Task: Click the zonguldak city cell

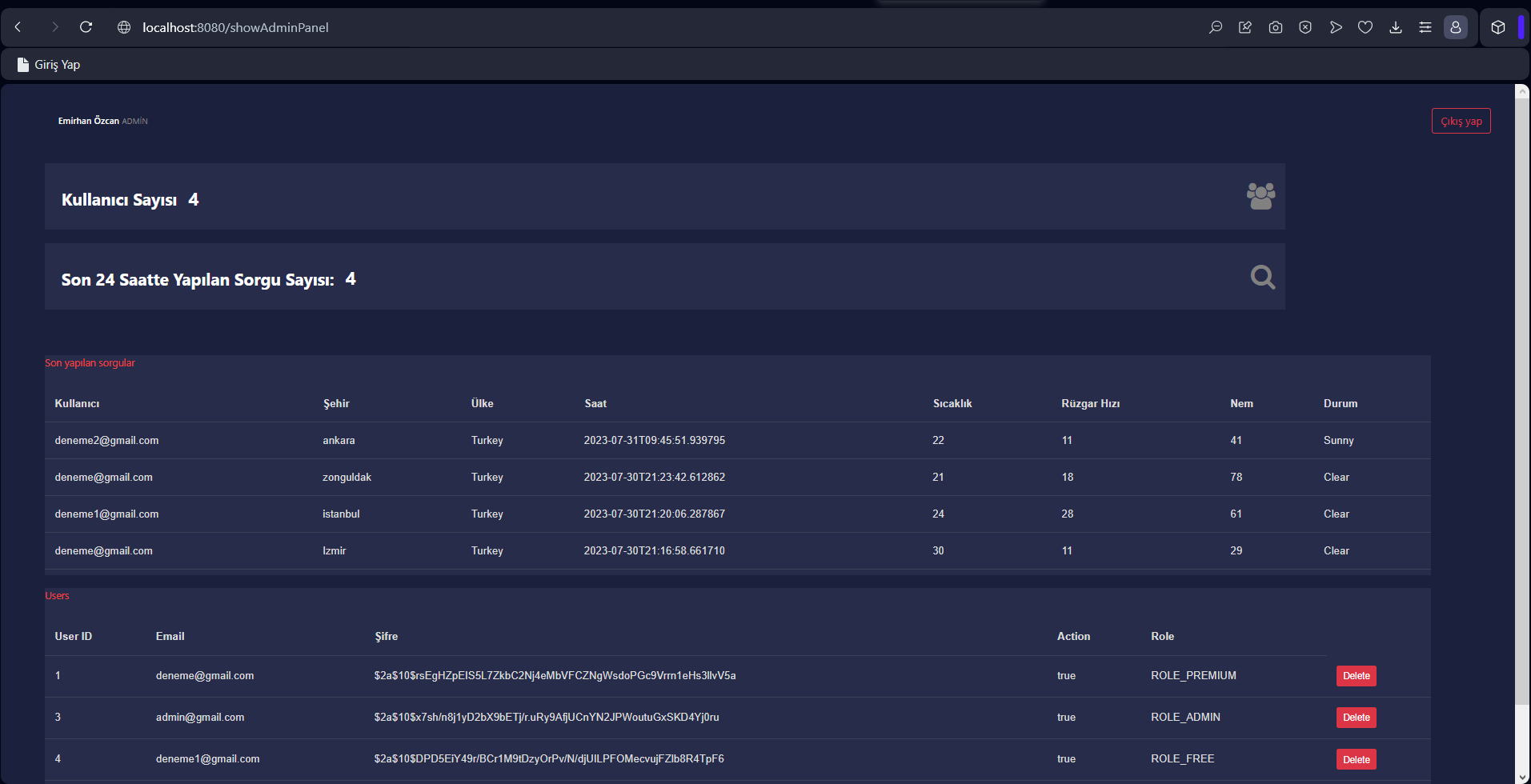Action: [x=347, y=478]
